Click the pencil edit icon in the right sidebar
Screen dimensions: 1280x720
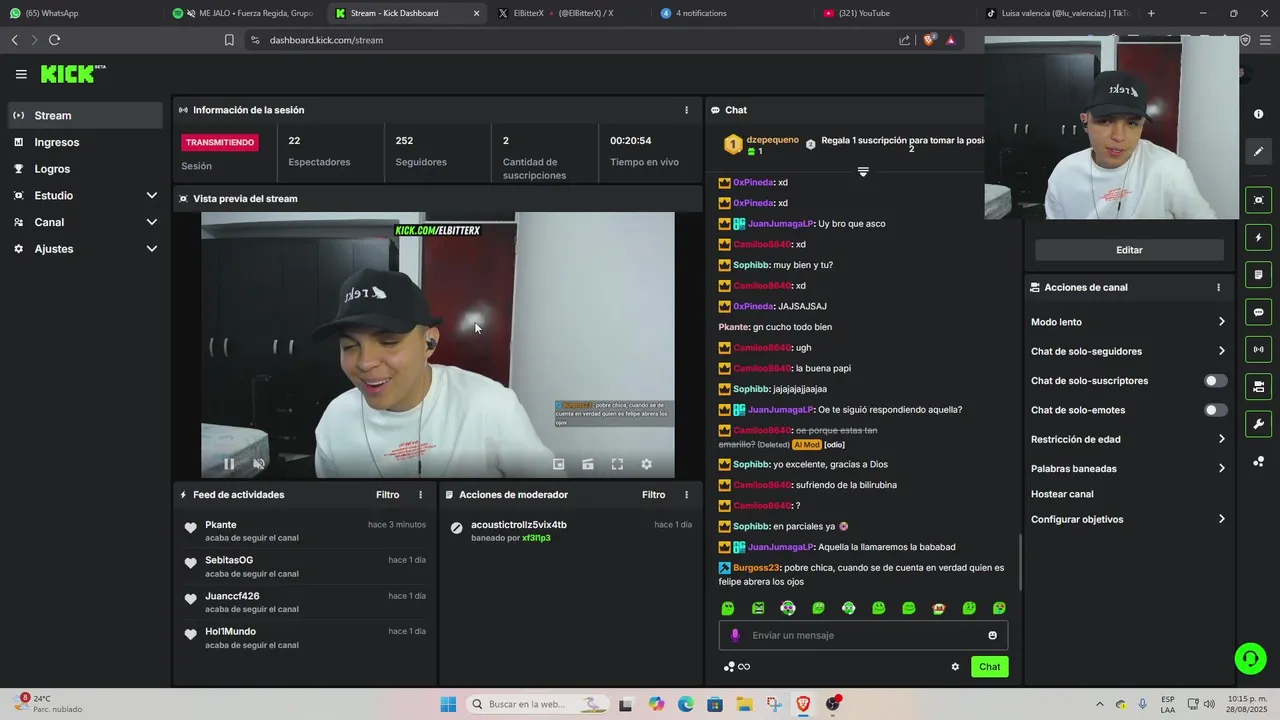tap(1258, 152)
